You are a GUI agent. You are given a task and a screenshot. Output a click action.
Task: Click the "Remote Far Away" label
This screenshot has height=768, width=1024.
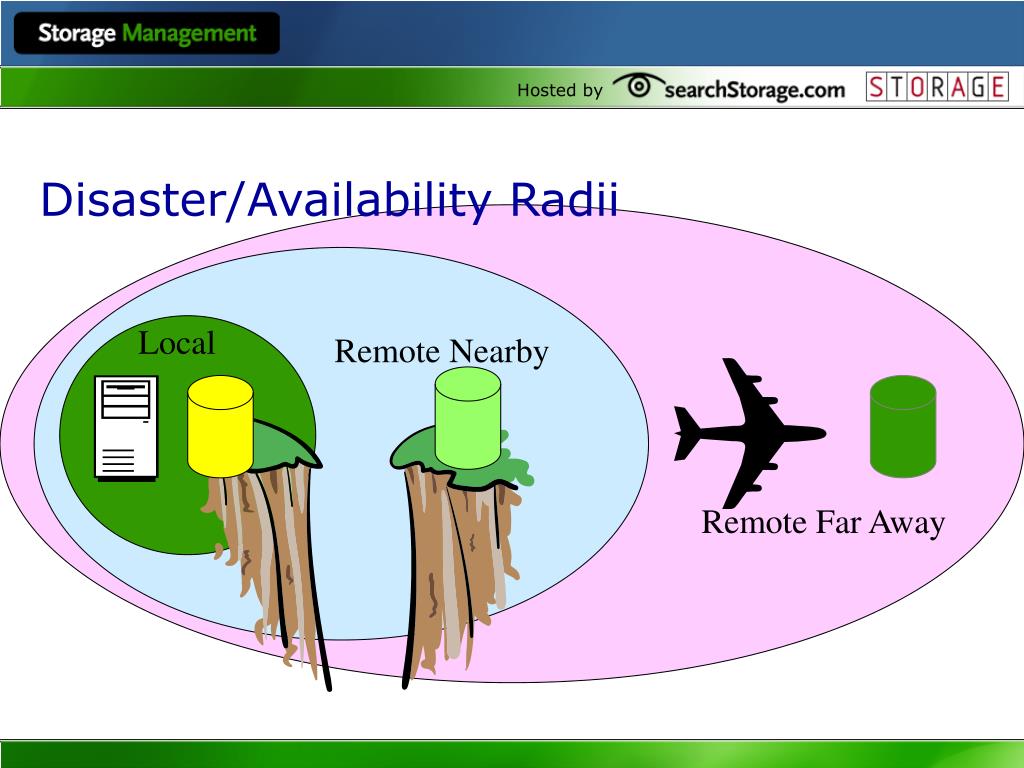pos(824,524)
